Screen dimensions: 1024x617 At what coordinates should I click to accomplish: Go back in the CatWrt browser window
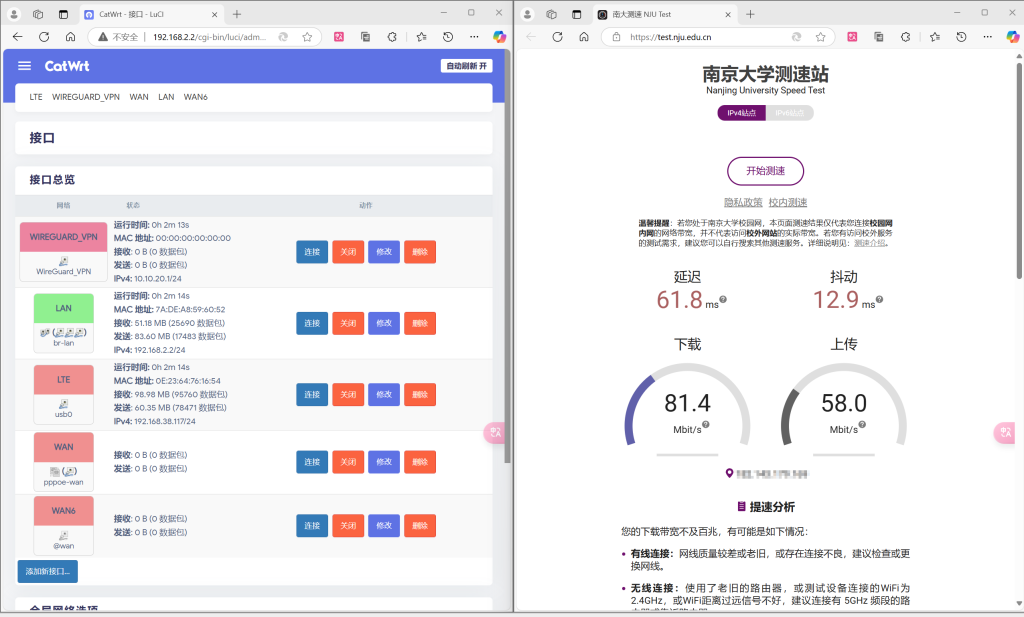18,37
